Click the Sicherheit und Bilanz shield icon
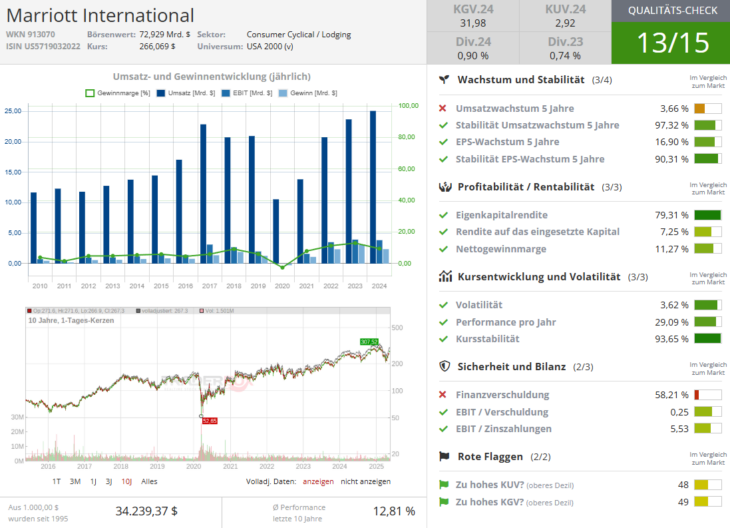This screenshot has height=528, width=730. (445, 366)
